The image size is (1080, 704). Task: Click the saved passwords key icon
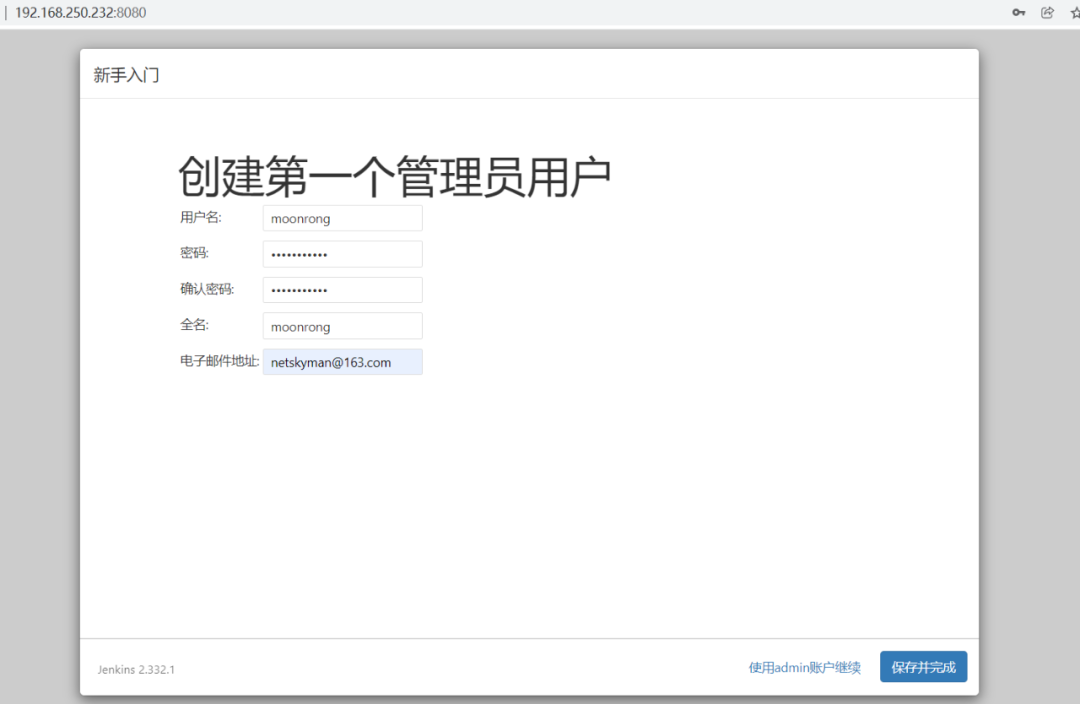click(x=1019, y=13)
